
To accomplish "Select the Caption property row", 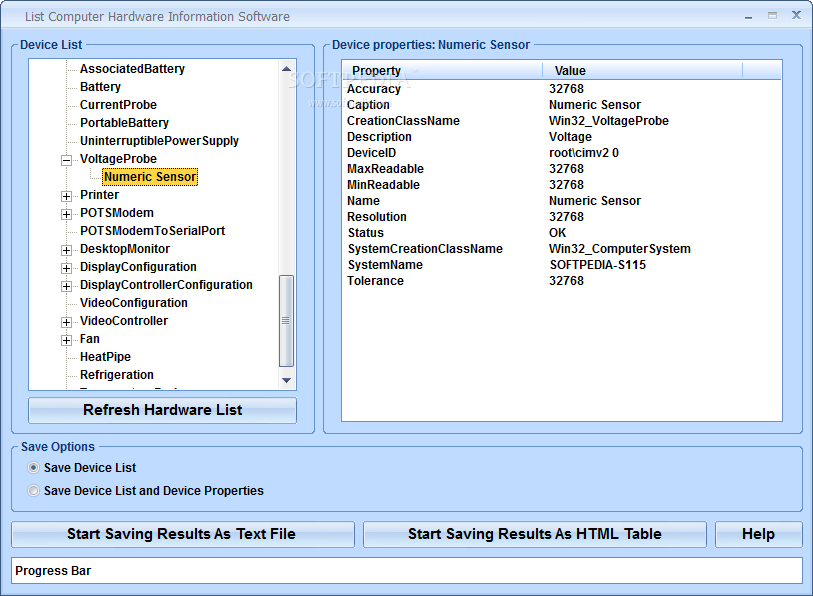I will (x=562, y=105).
